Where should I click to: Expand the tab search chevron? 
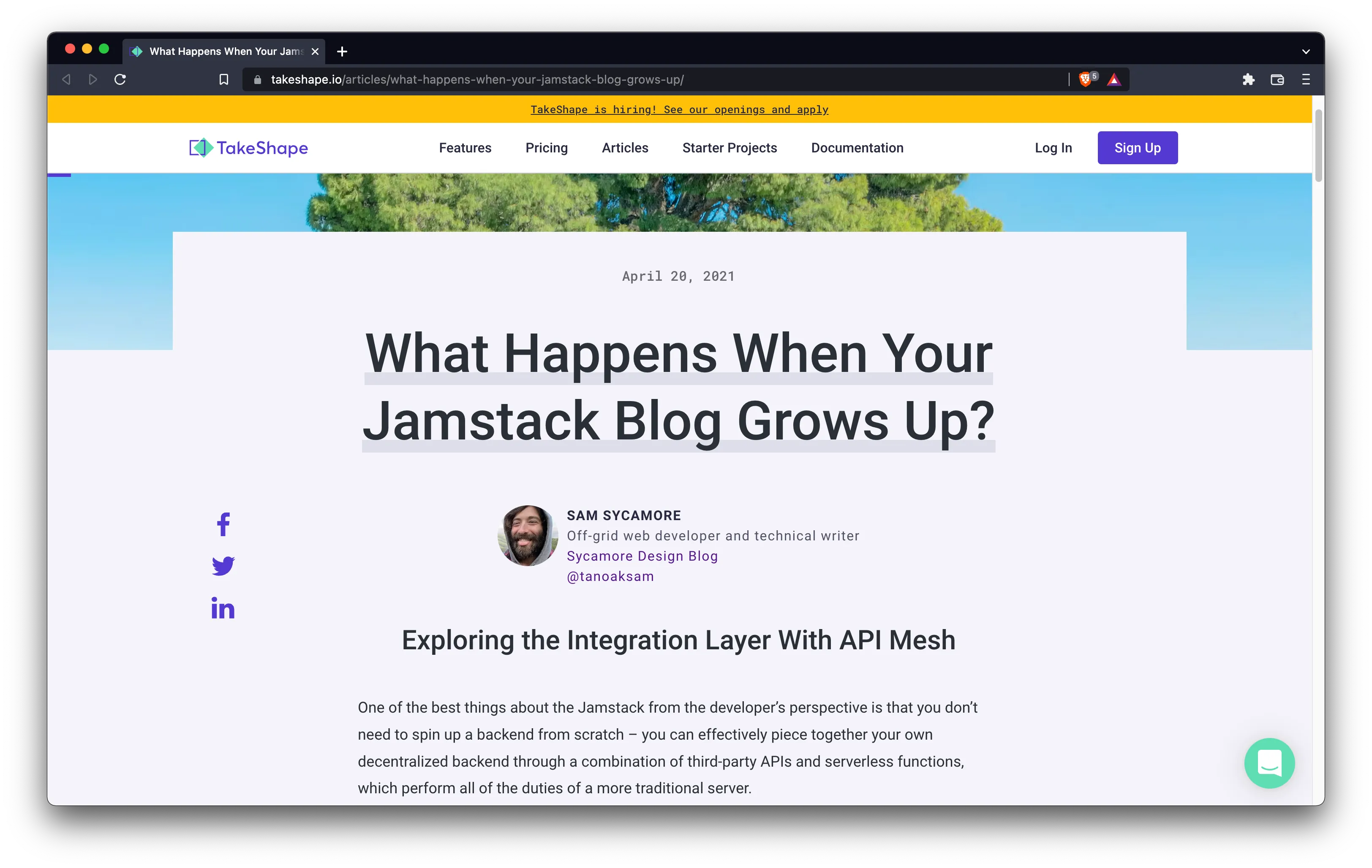(1306, 52)
